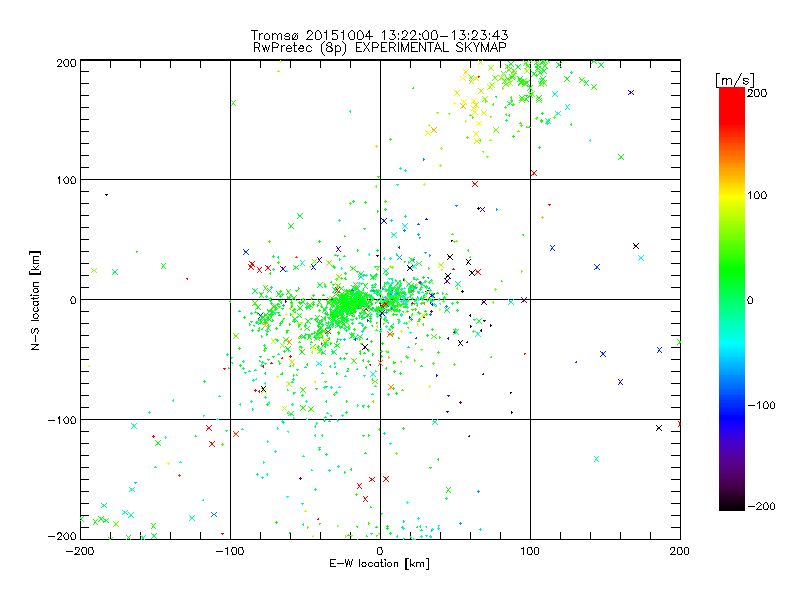Click colorbar tick label "-200"
The height and width of the screenshot is (600, 800).
click(761, 506)
